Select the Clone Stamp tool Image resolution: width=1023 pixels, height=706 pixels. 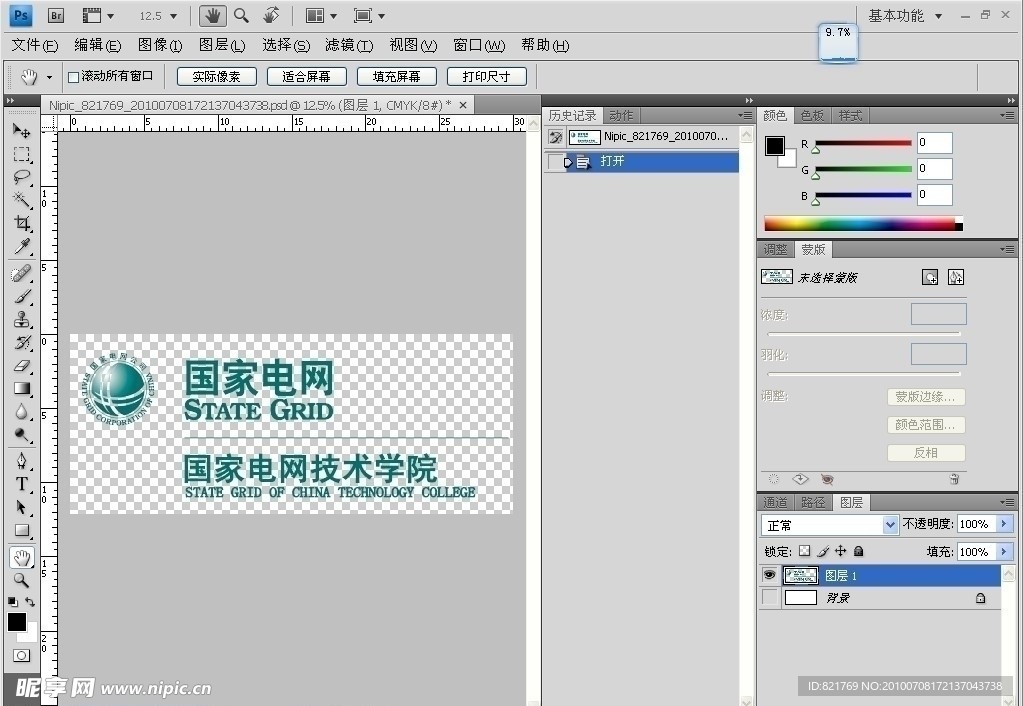click(x=22, y=318)
